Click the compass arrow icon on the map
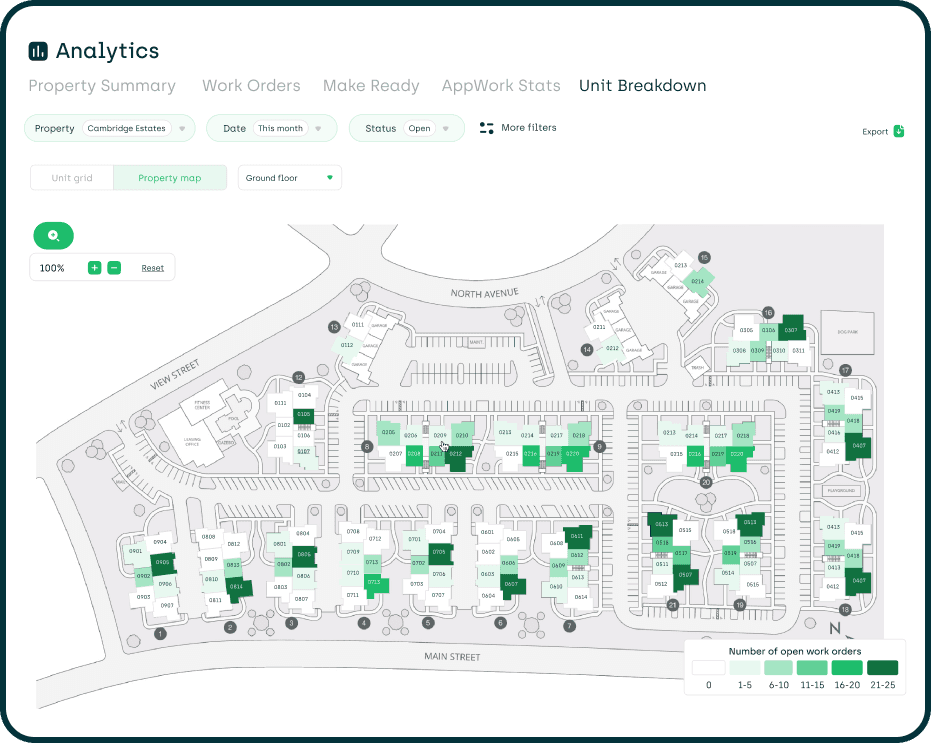This screenshot has height=743, width=931. (849, 637)
